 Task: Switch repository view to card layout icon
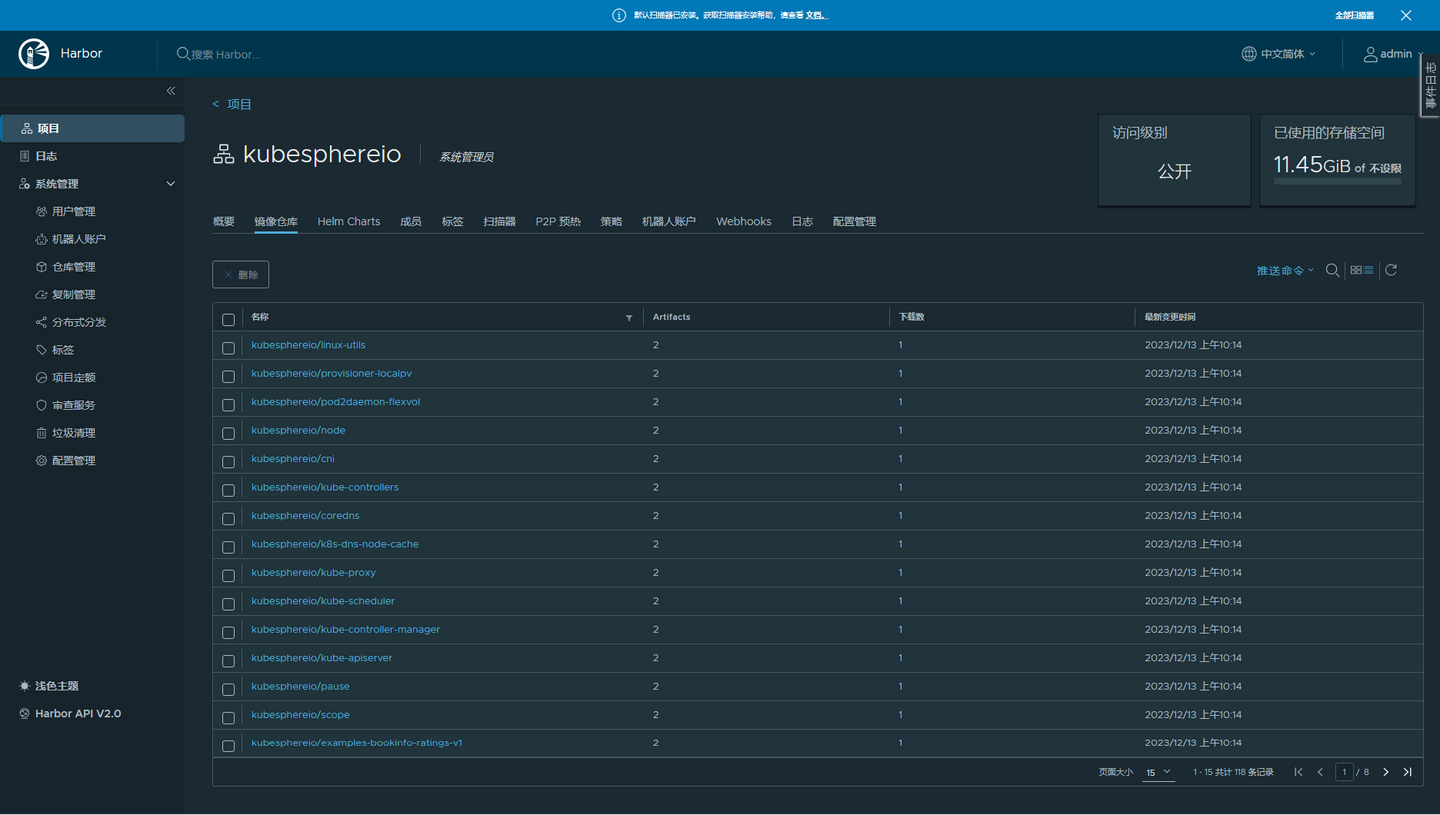coord(1356,270)
